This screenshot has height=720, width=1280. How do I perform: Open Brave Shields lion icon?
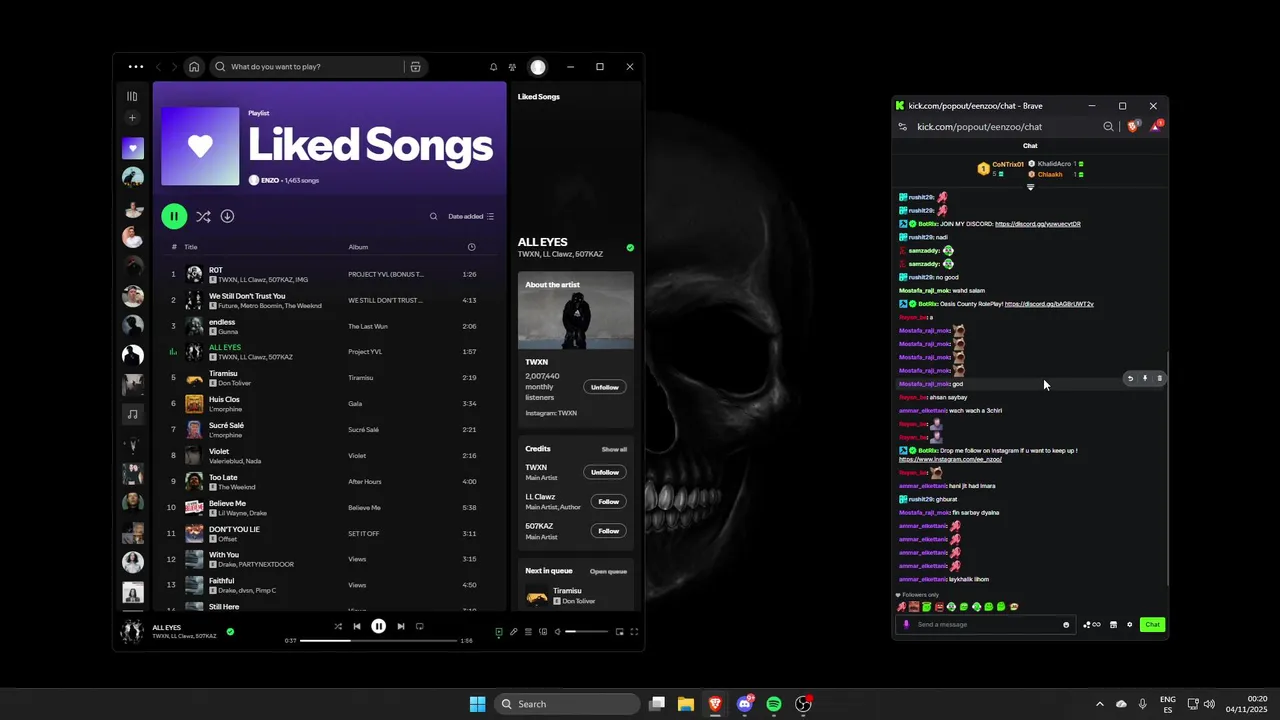[x=1133, y=126]
